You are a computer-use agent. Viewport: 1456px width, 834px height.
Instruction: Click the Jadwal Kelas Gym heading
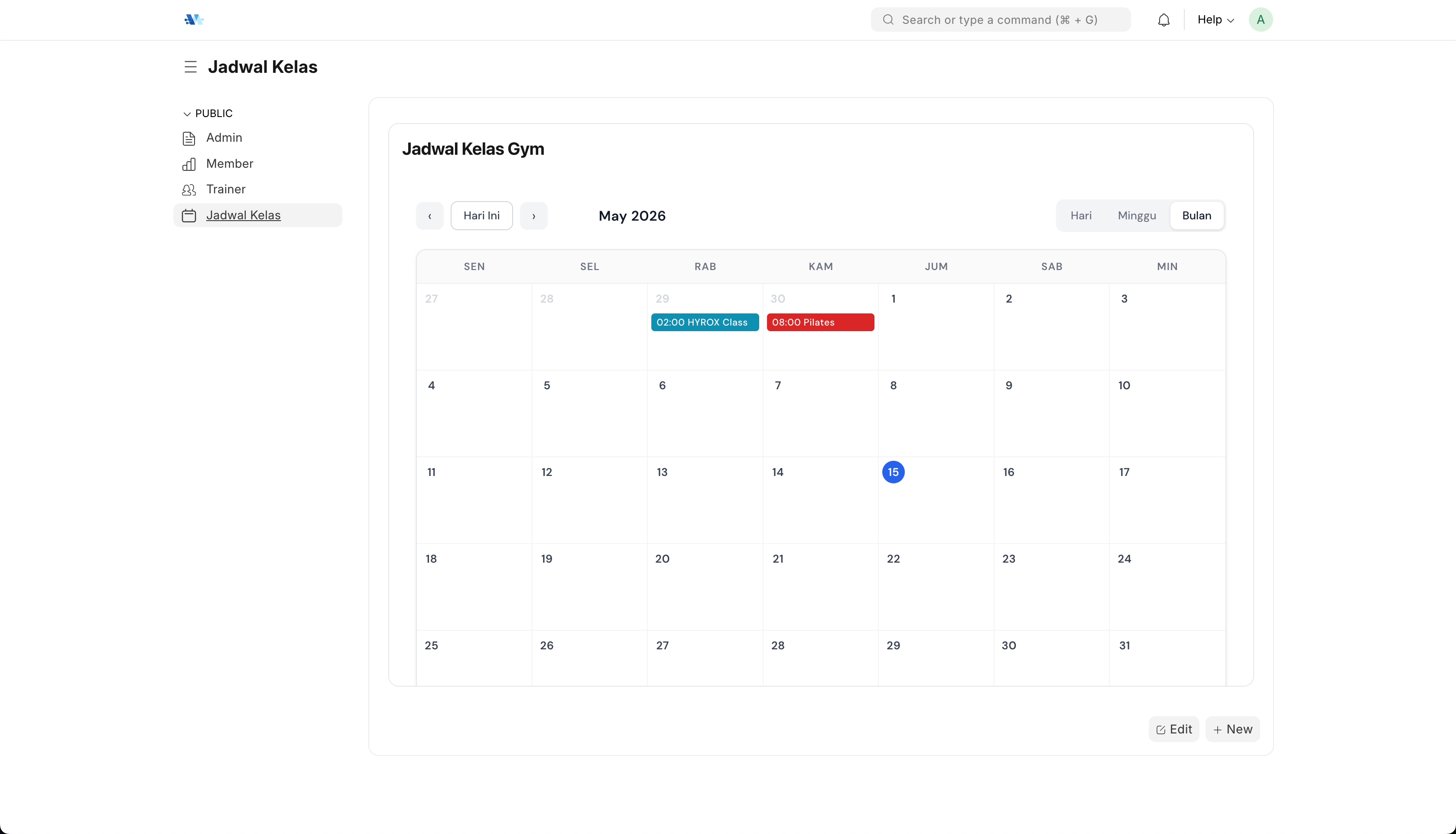click(473, 149)
